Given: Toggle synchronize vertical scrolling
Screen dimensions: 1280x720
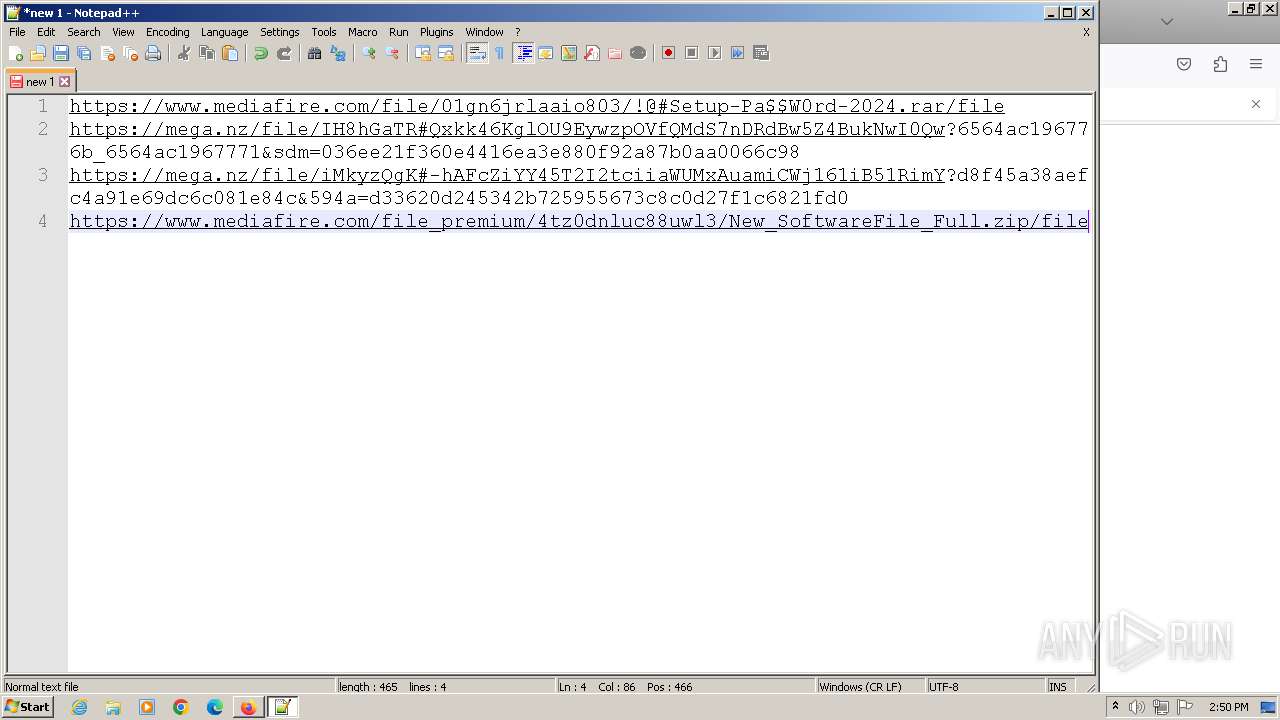Looking at the screenshot, I should (423, 53).
